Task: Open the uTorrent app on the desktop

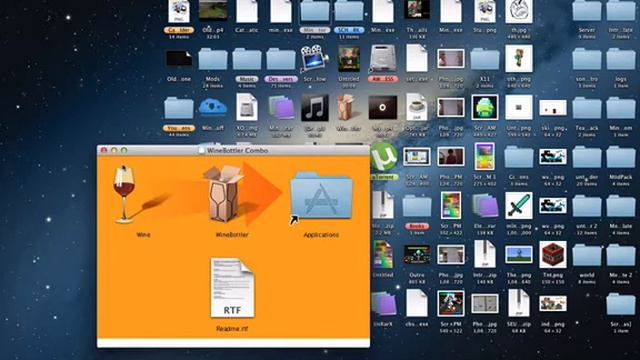Action: [x=384, y=157]
